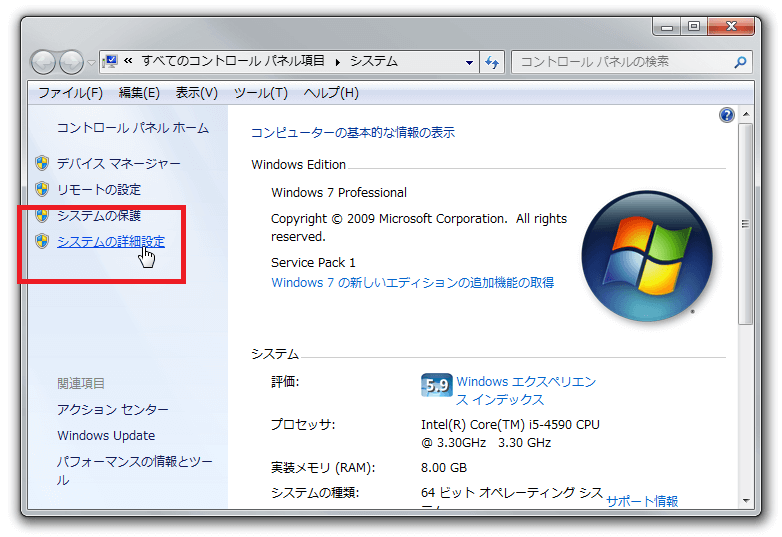Viewport: 782px width, 537px height.
Task: Open the ツール(T) menu
Action: (x=260, y=93)
